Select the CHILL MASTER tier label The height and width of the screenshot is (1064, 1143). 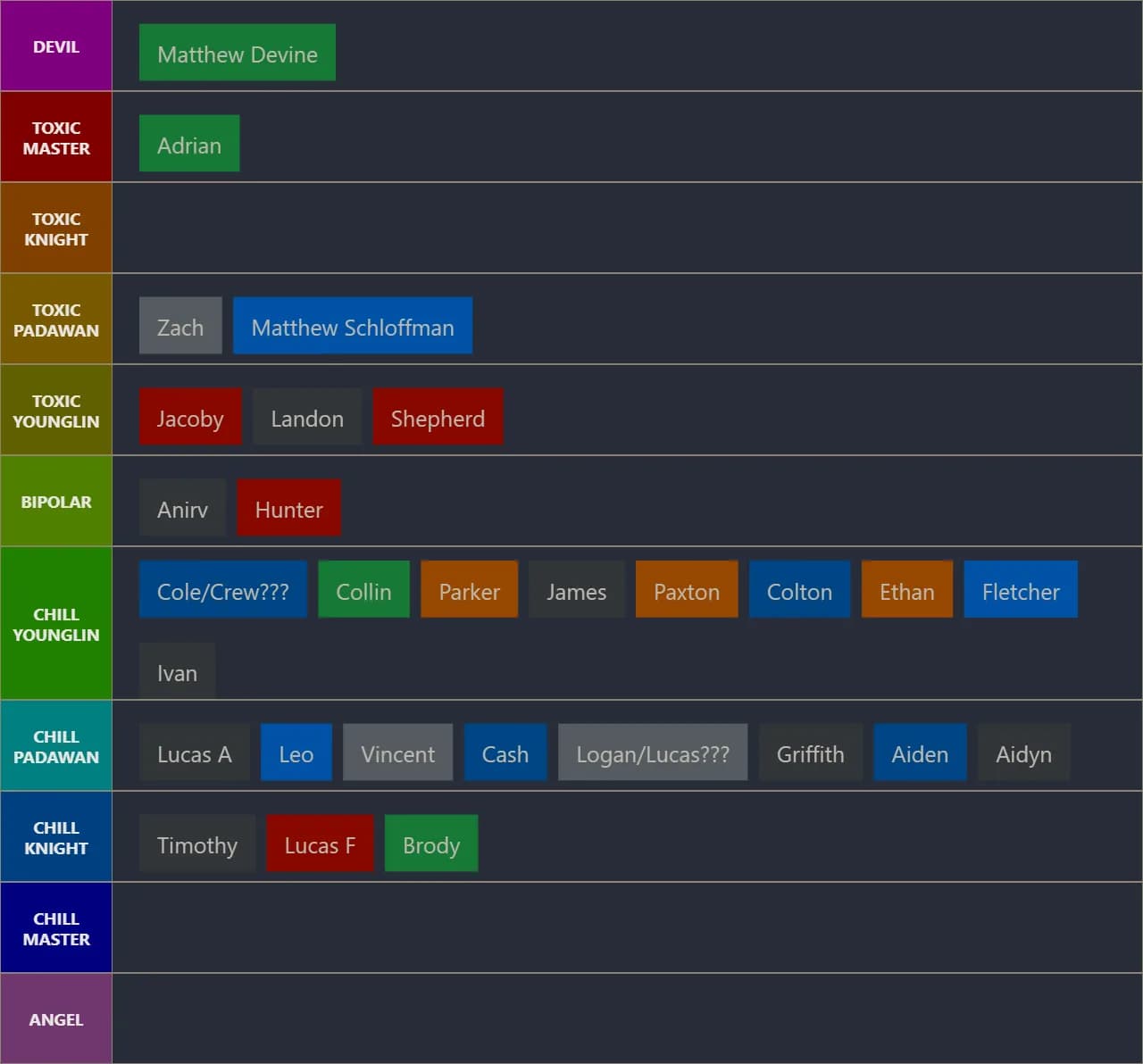click(56, 928)
